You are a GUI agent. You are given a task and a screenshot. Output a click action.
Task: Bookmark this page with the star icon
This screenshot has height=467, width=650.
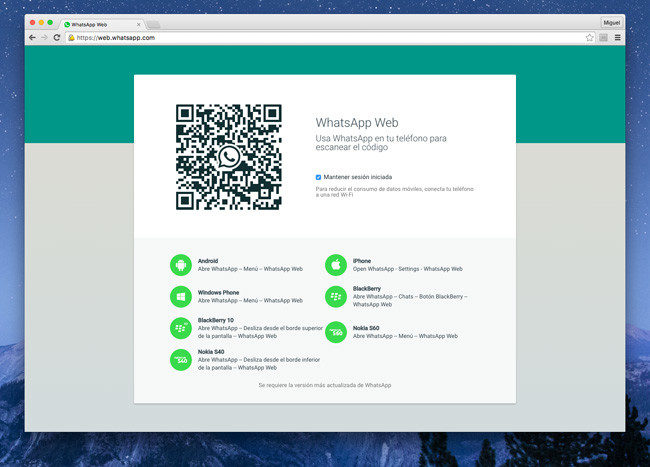pyautogui.click(x=589, y=38)
